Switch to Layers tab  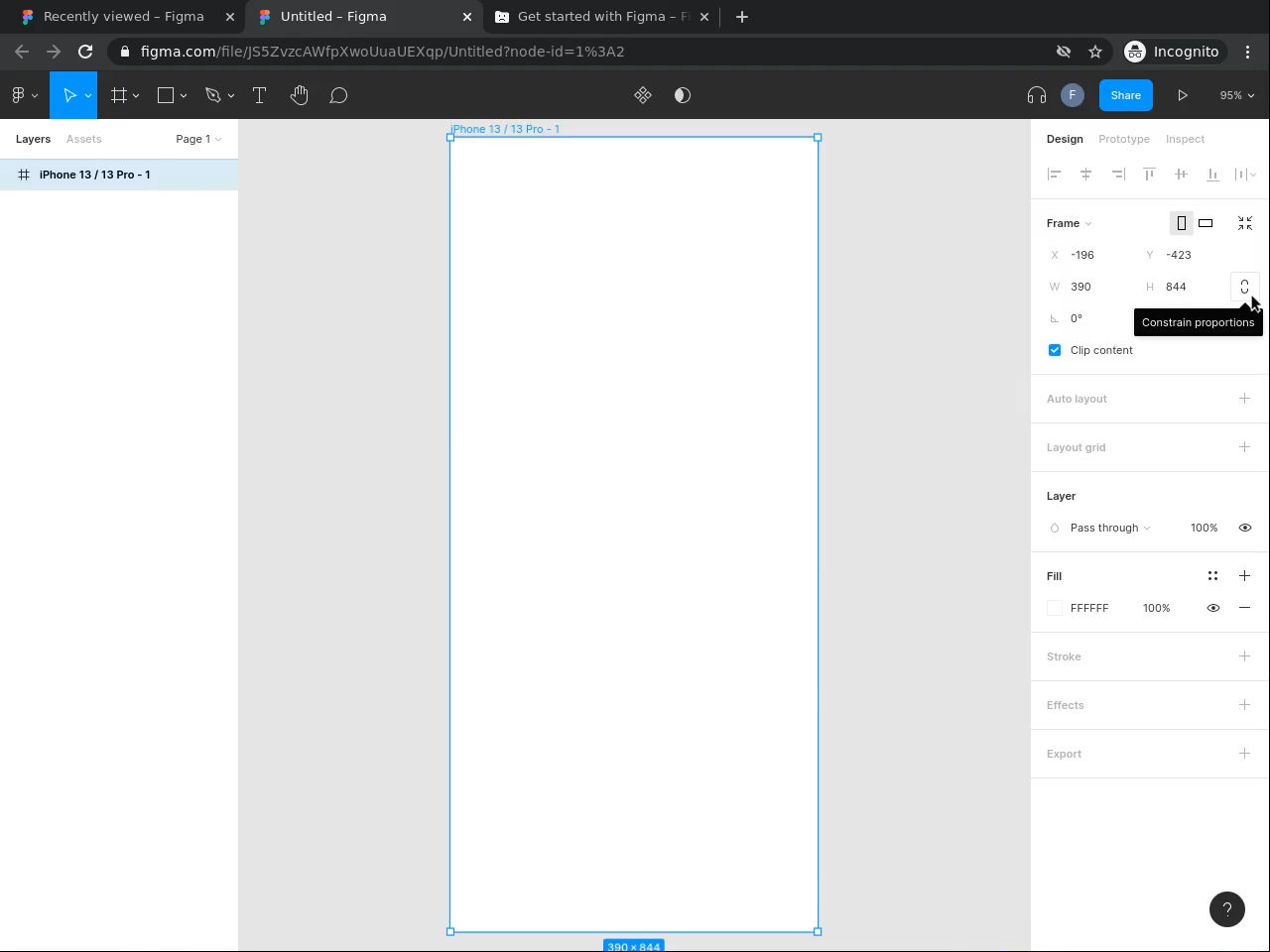[x=33, y=139]
